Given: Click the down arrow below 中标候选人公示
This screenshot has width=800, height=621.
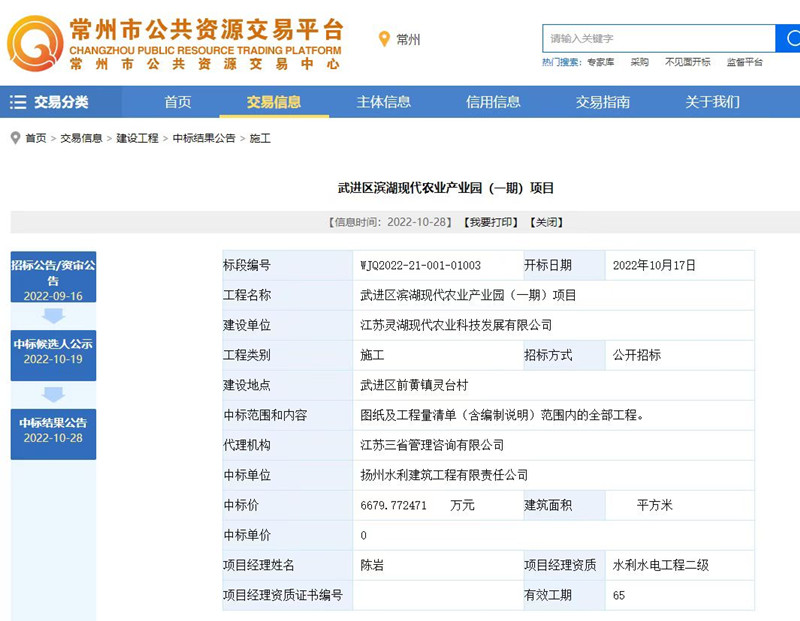Looking at the screenshot, I should tap(53, 395).
